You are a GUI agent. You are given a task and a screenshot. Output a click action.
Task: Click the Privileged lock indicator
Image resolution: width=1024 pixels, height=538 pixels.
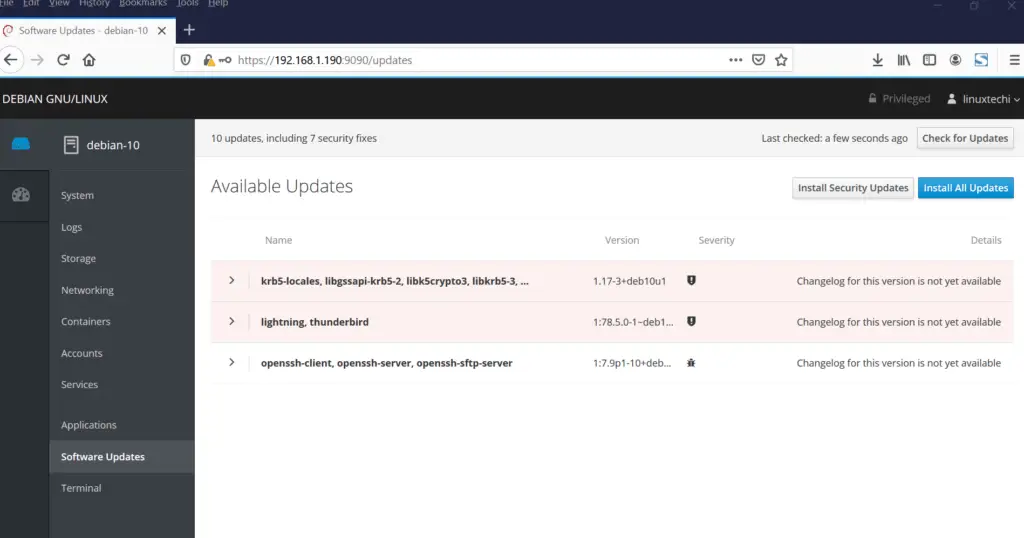pyautogui.click(x=899, y=99)
